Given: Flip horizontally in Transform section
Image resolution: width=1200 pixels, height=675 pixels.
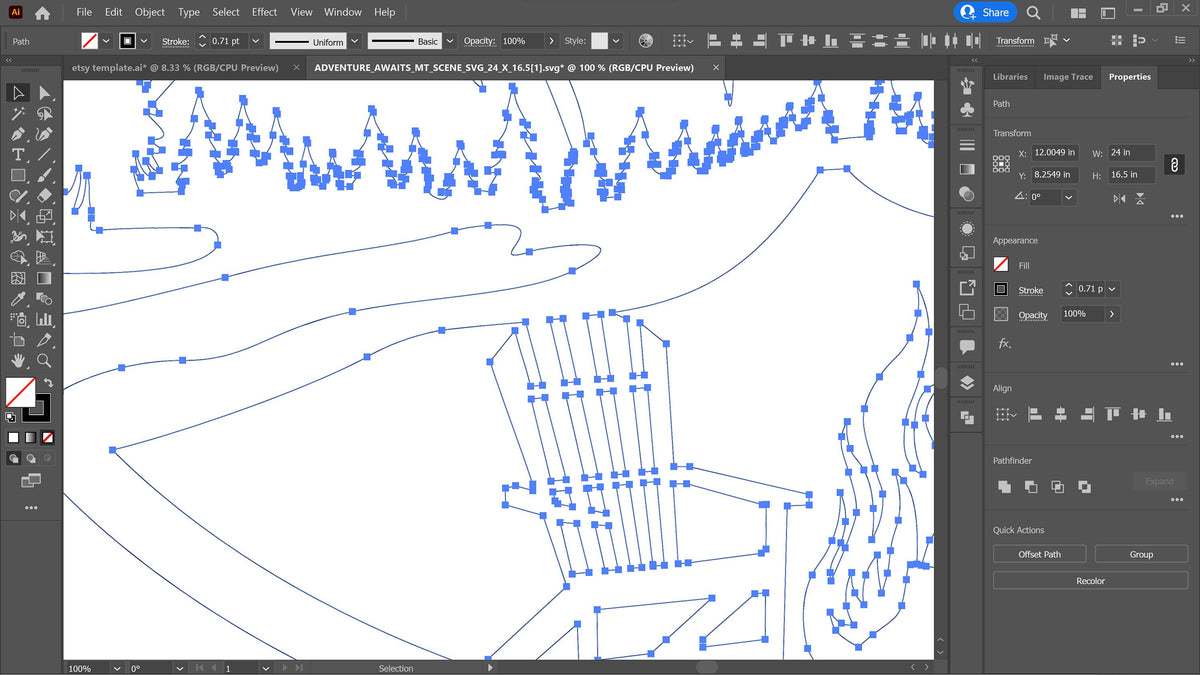Looking at the screenshot, I should (1121, 199).
